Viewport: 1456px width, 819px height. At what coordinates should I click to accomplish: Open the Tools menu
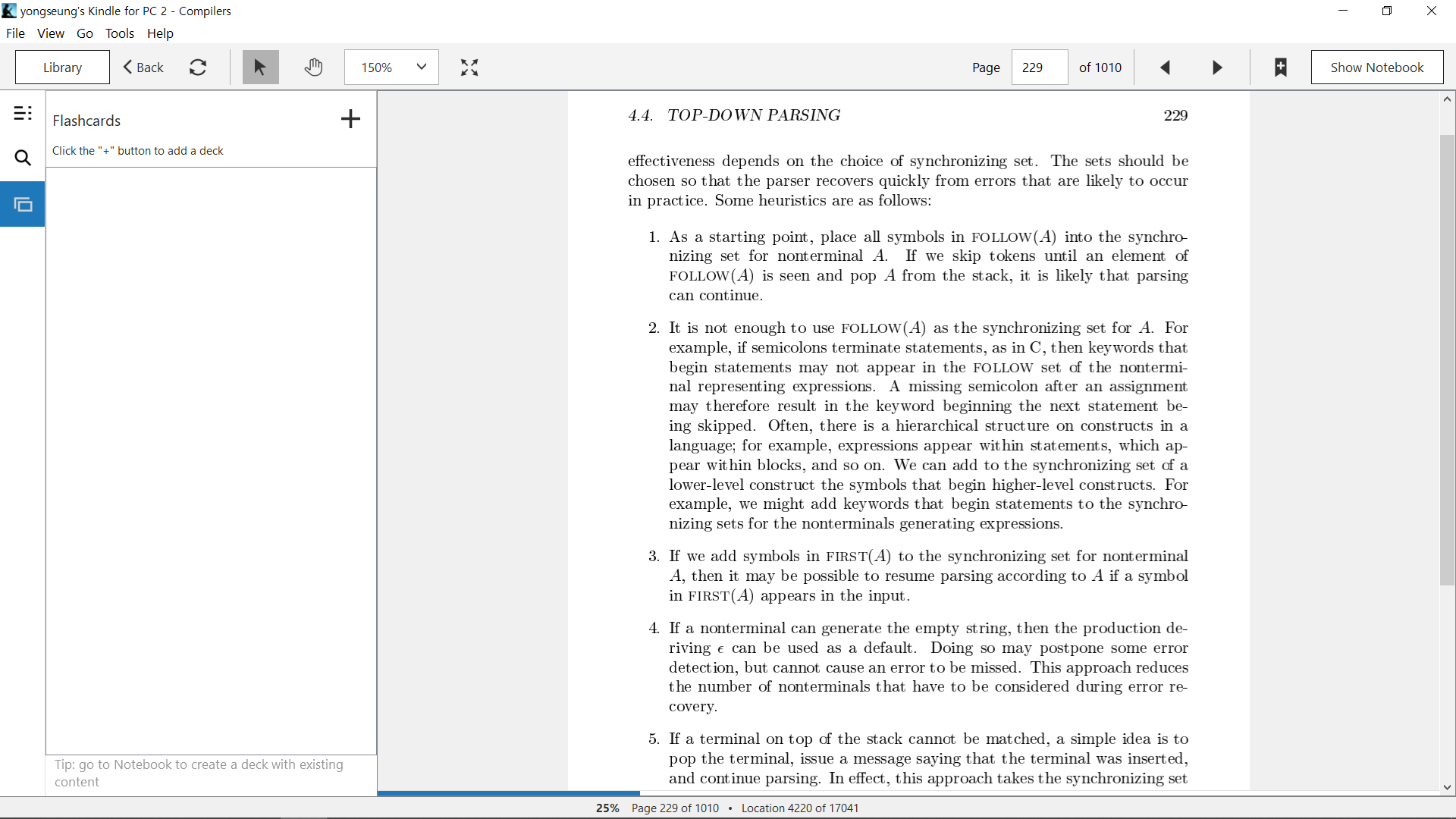(x=120, y=33)
